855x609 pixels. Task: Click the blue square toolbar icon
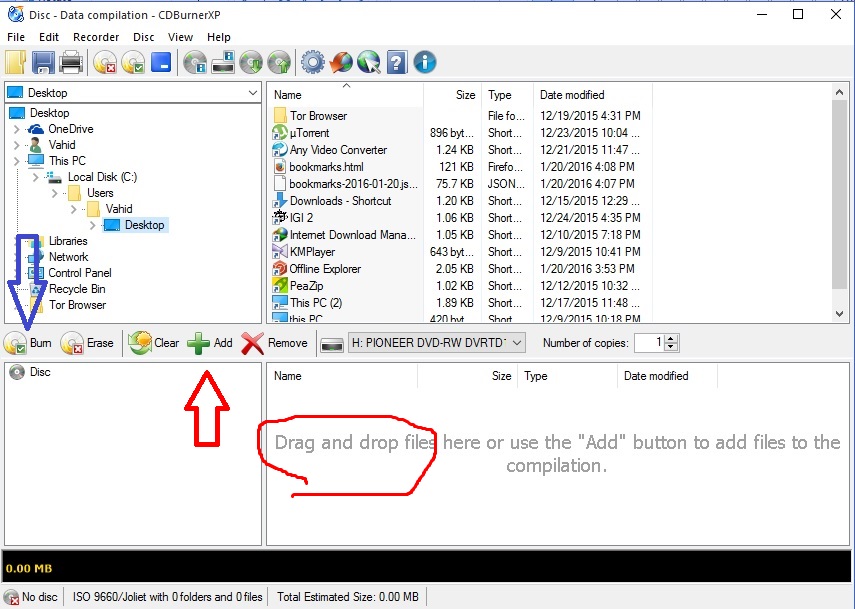pyautogui.click(x=161, y=62)
